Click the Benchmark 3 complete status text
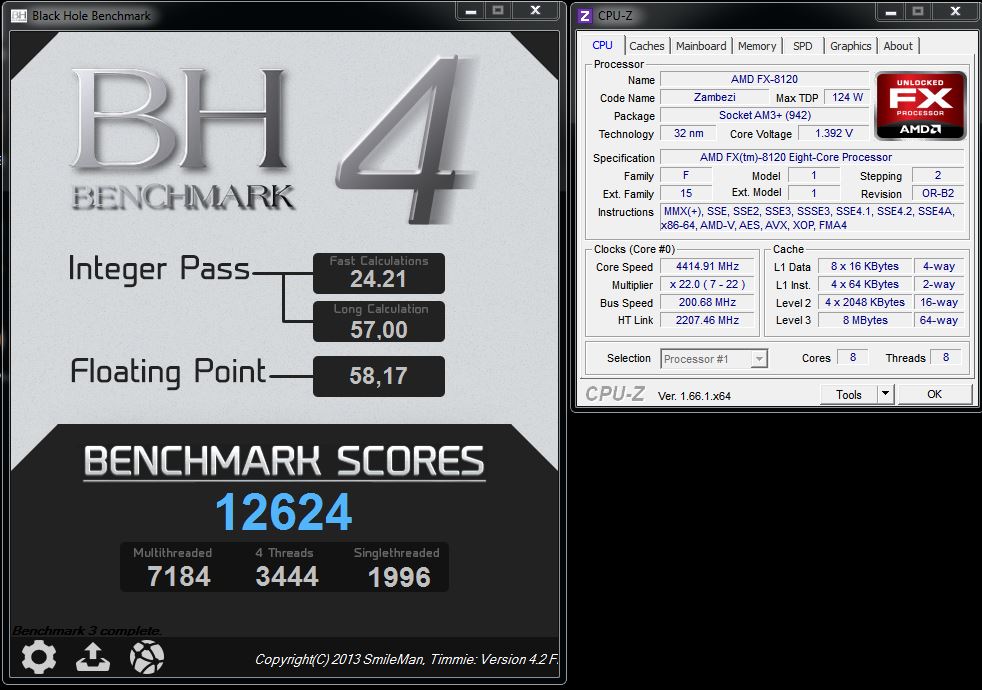 pos(86,631)
